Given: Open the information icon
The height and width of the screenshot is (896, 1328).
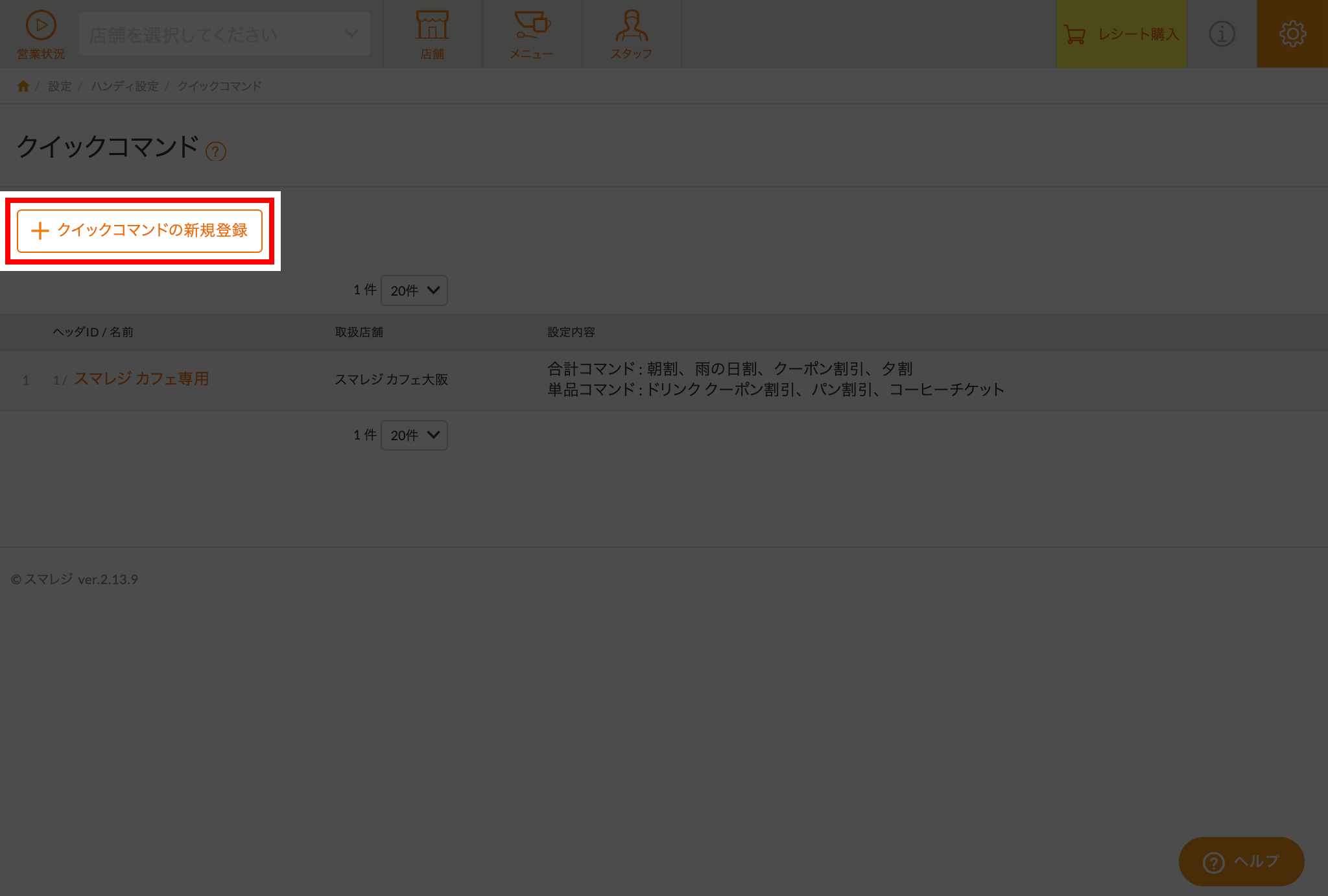Looking at the screenshot, I should pyautogui.click(x=1222, y=34).
